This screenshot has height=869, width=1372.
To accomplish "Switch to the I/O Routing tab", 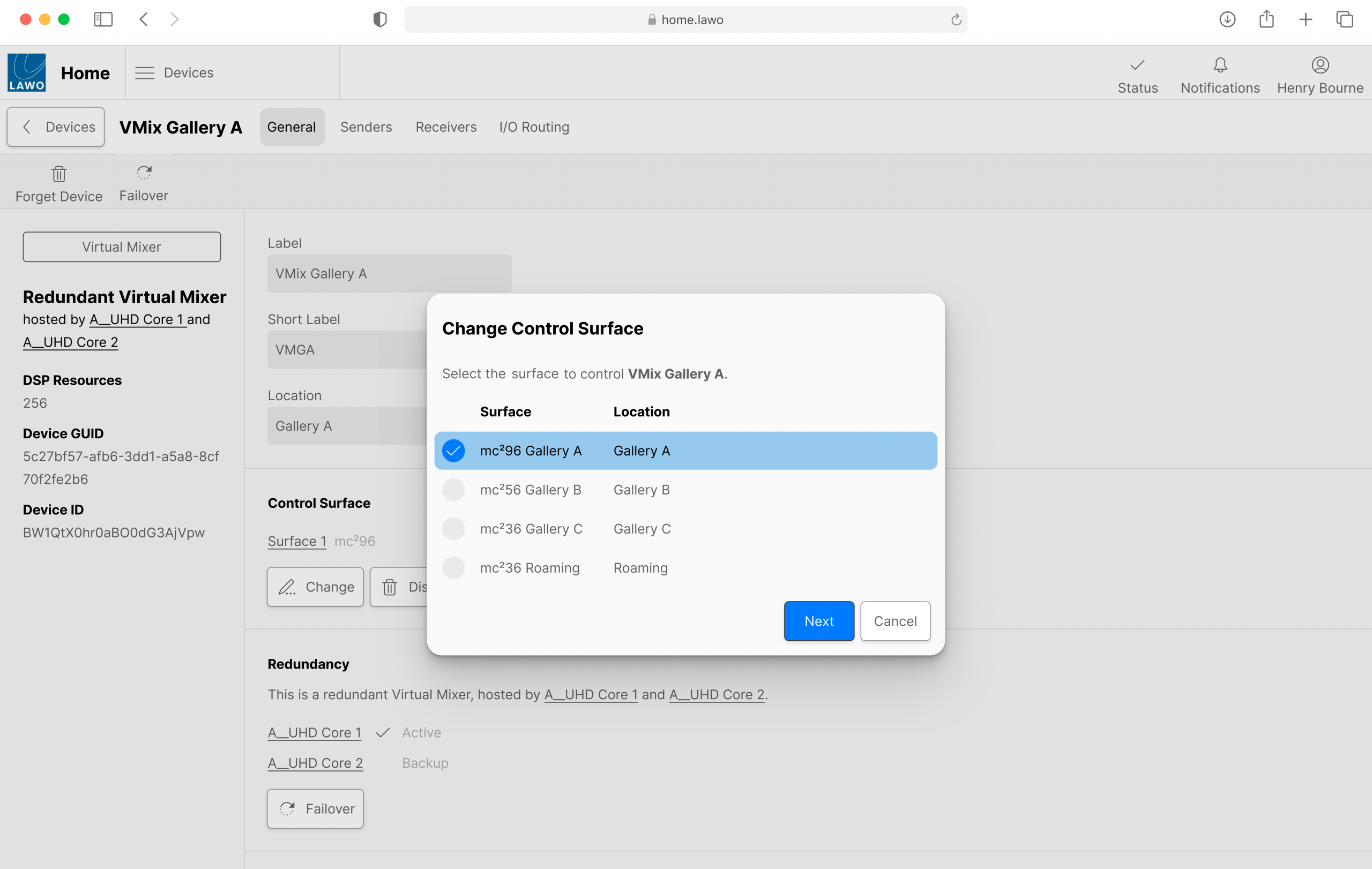I will click(534, 127).
